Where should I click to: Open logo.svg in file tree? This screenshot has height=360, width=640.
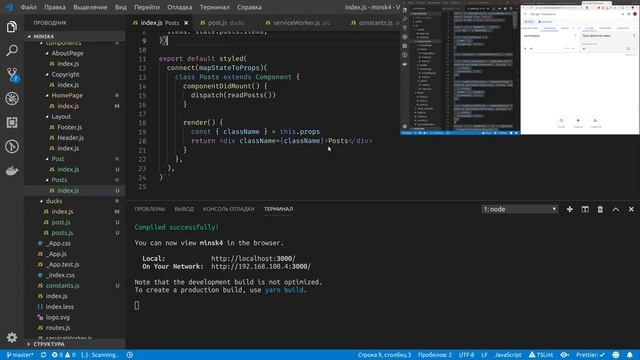[x=58, y=317]
